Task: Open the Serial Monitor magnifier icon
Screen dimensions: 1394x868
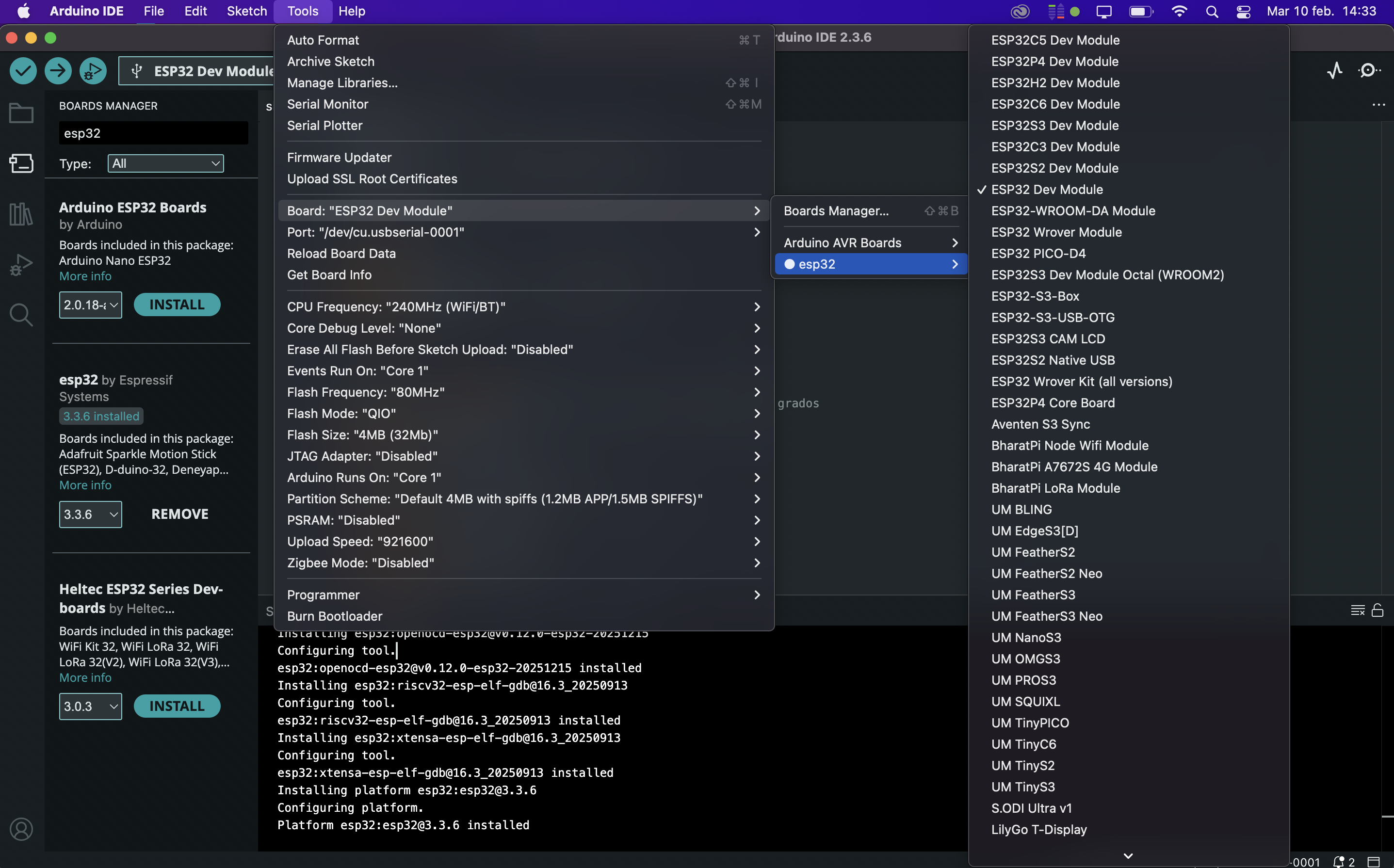Action: [1369, 71]
